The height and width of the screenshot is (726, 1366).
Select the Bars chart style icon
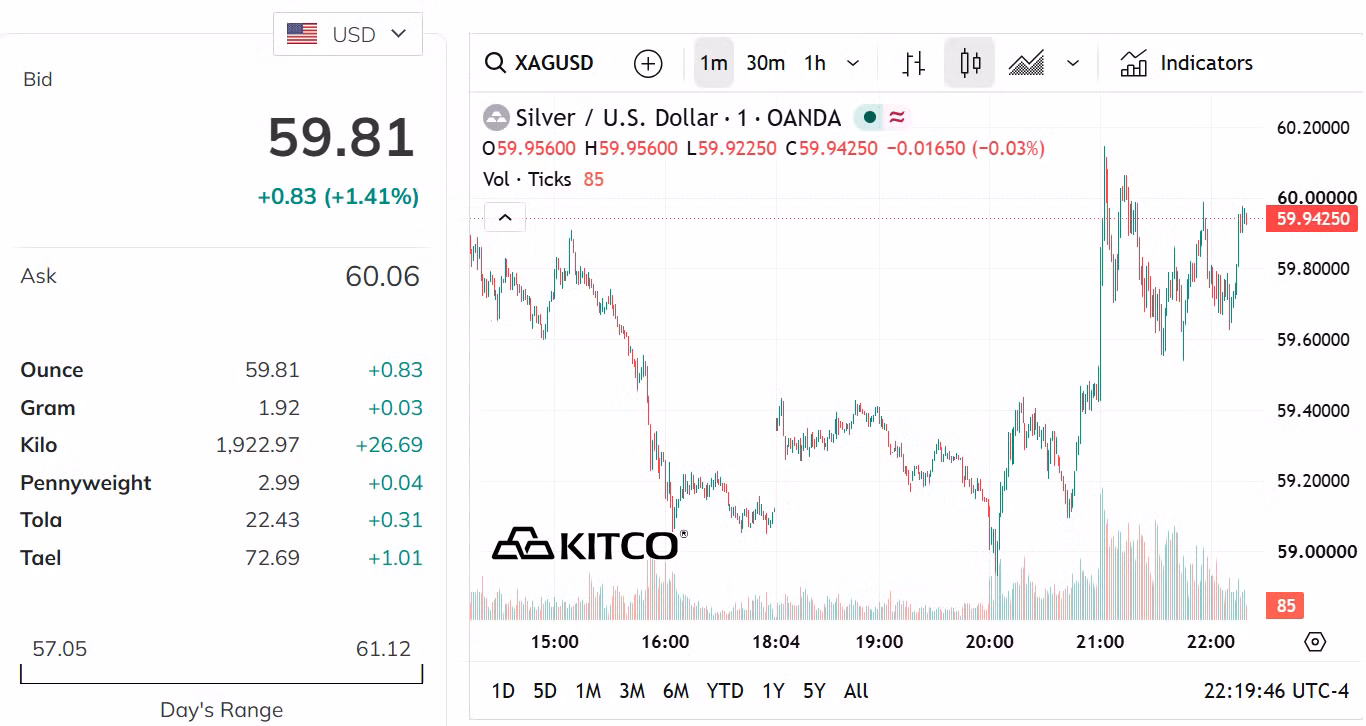click(913, 63)
